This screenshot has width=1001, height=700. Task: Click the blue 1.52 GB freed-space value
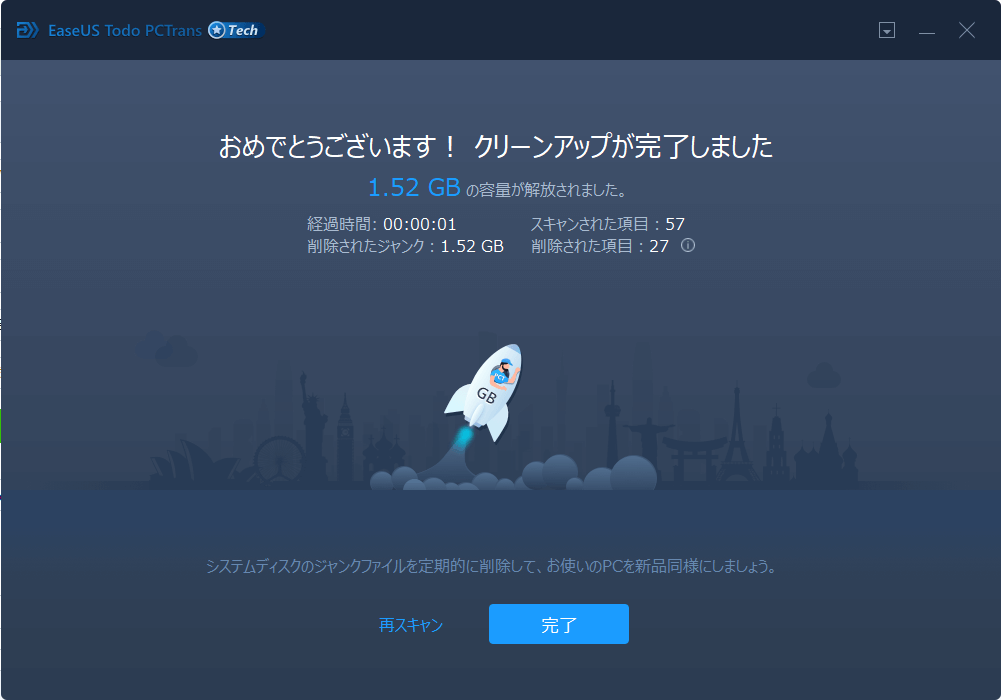coord(414,188)
